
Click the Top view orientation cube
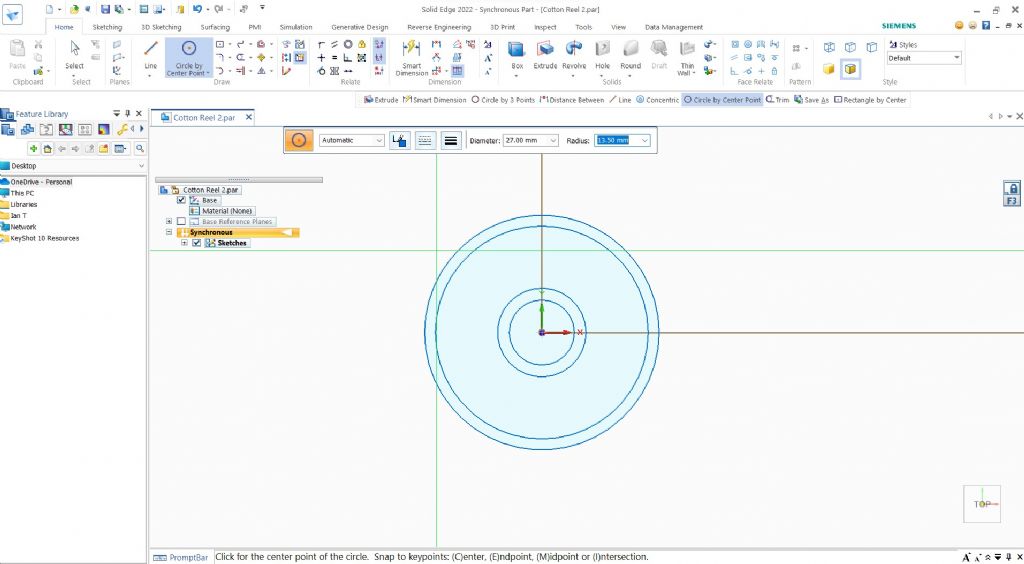[982, 504]
